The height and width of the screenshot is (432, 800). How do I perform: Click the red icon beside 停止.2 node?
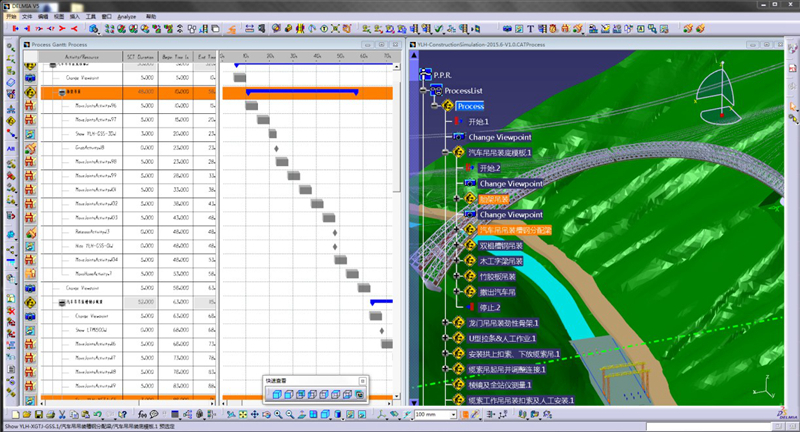click(x=470, y=308)
